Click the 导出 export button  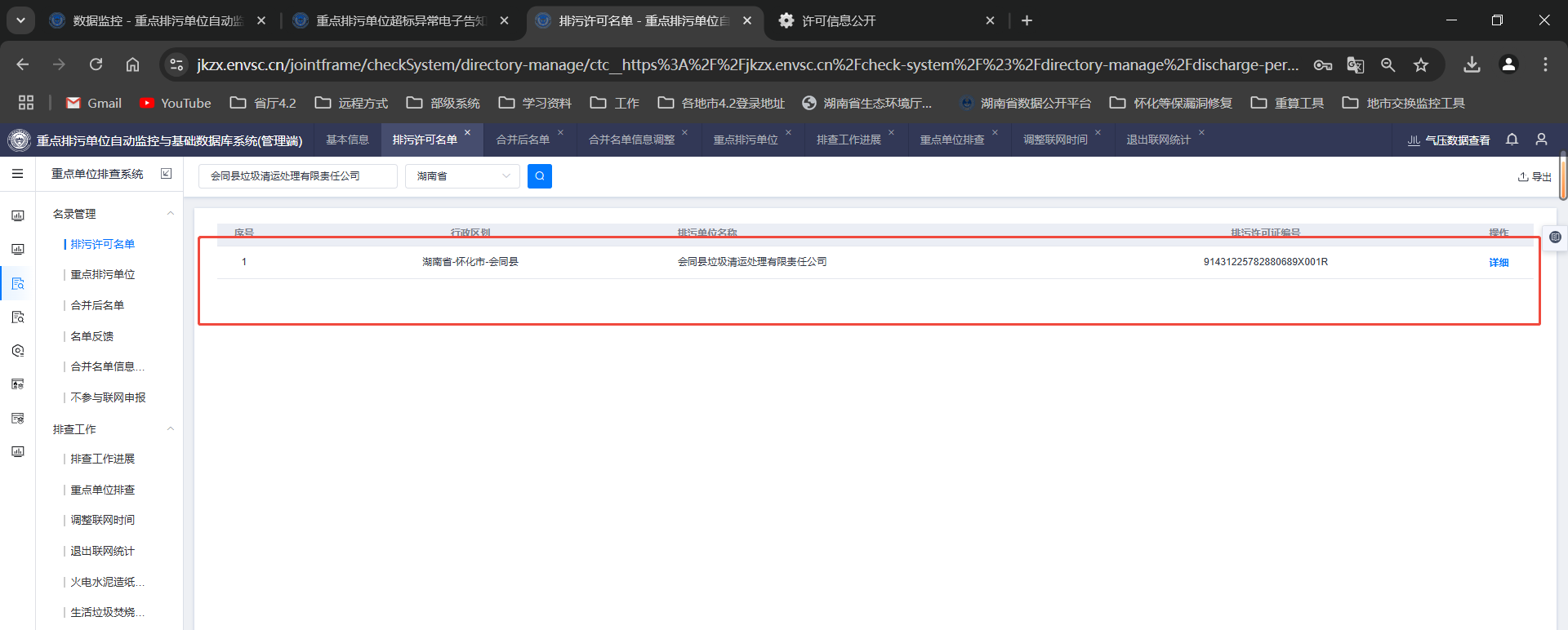[1535, 176]
